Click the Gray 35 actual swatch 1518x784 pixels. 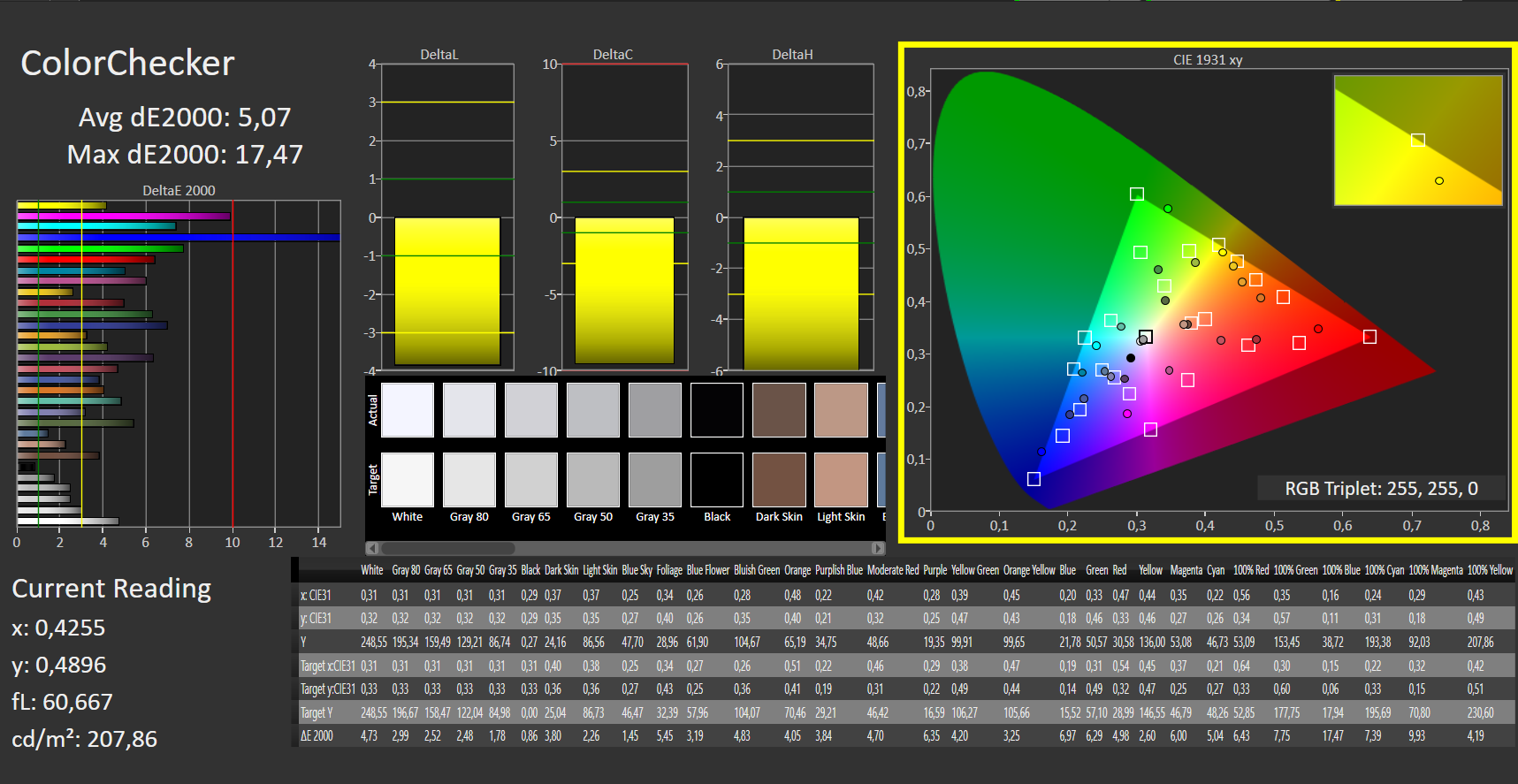coord(655,410)
